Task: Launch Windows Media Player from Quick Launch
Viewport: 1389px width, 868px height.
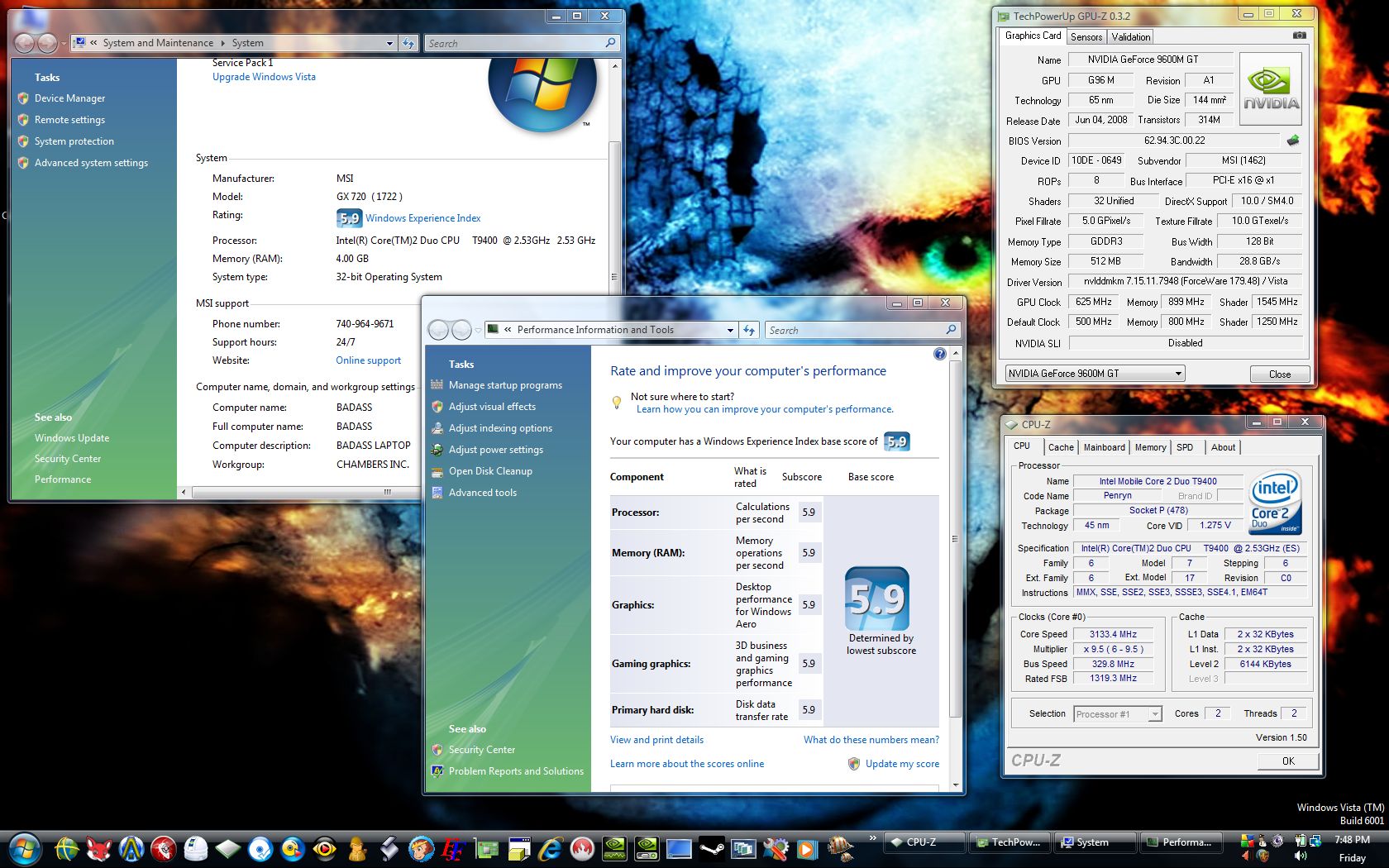Action: [808, 849]
